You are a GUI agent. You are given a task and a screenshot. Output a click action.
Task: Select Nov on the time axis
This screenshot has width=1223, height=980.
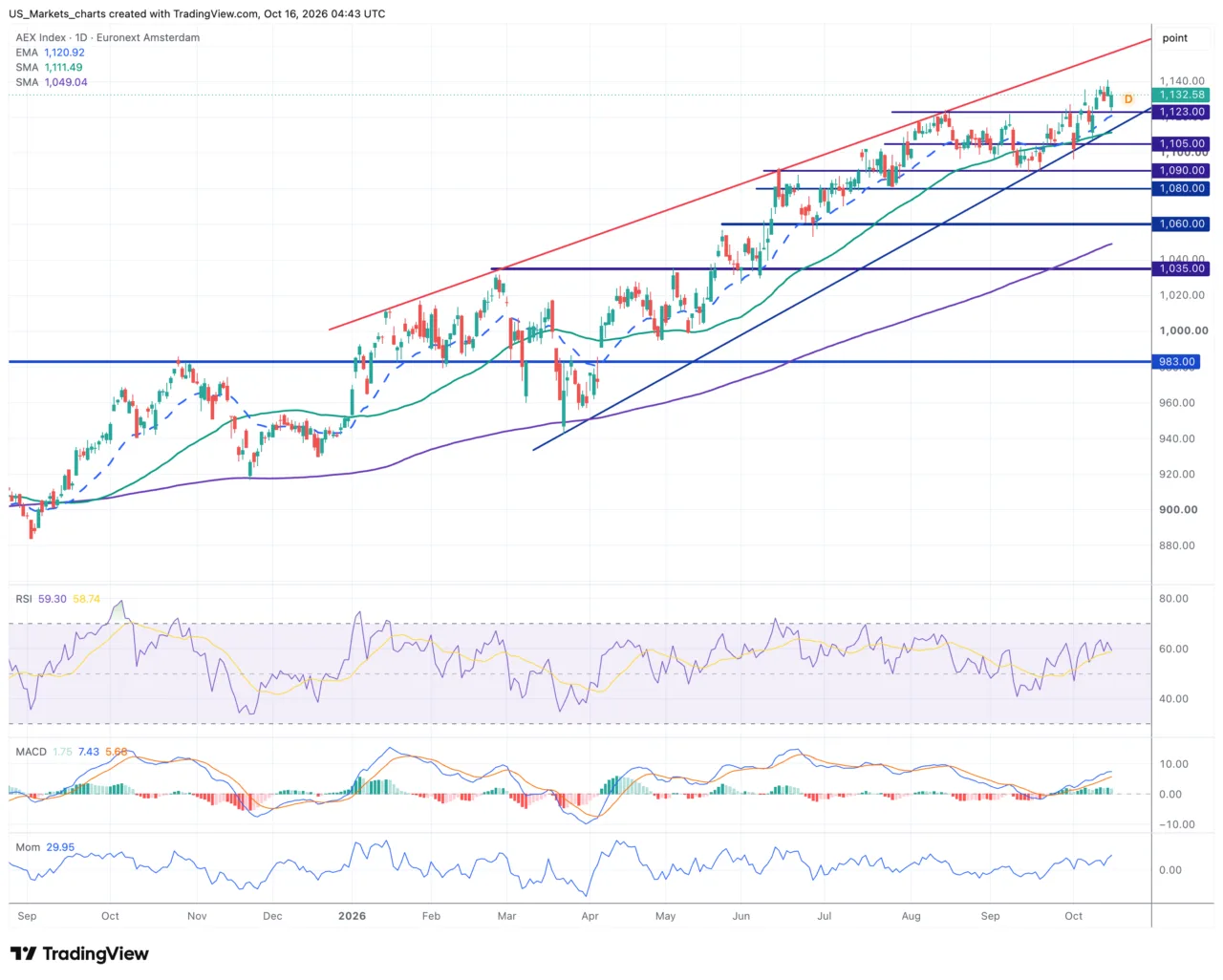point(197,916)
